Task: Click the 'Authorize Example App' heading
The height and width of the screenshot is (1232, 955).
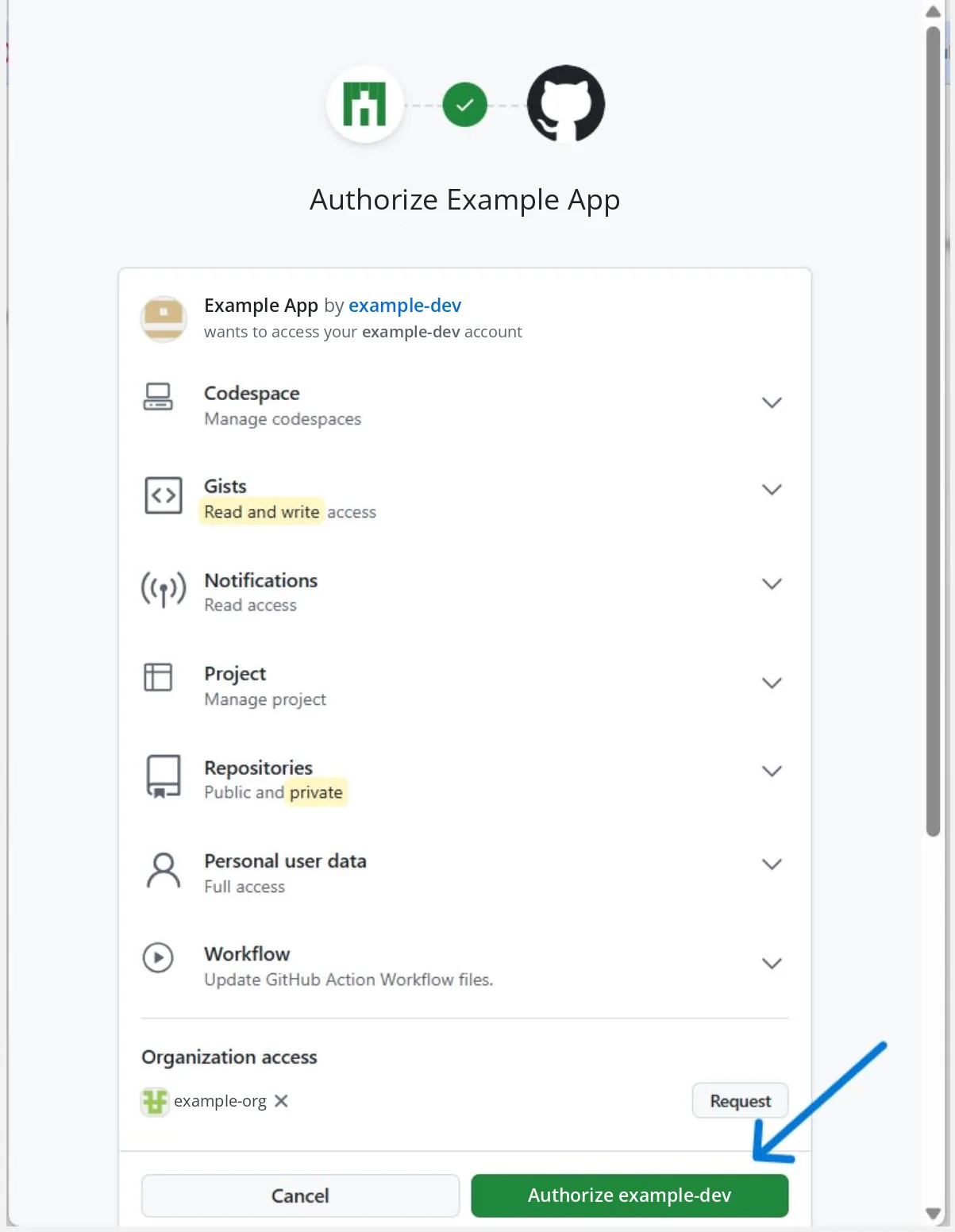Action: 465,200
